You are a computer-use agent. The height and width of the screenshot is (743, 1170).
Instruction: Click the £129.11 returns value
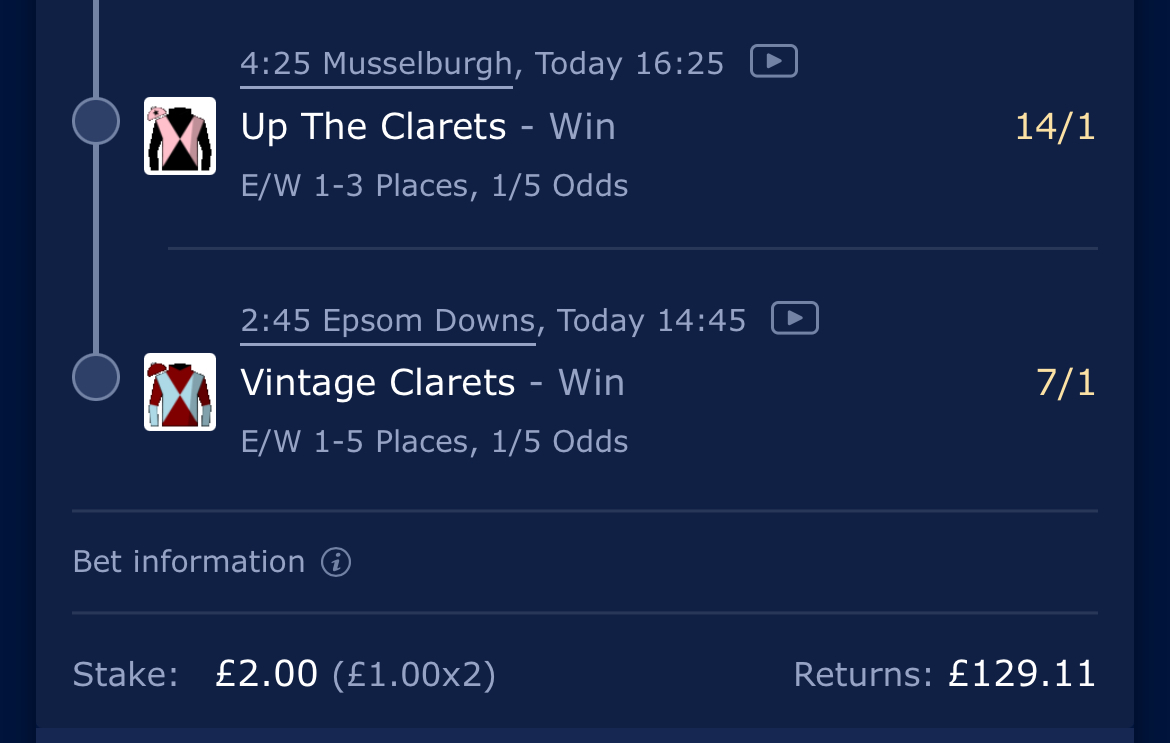tap(1021, 674)
